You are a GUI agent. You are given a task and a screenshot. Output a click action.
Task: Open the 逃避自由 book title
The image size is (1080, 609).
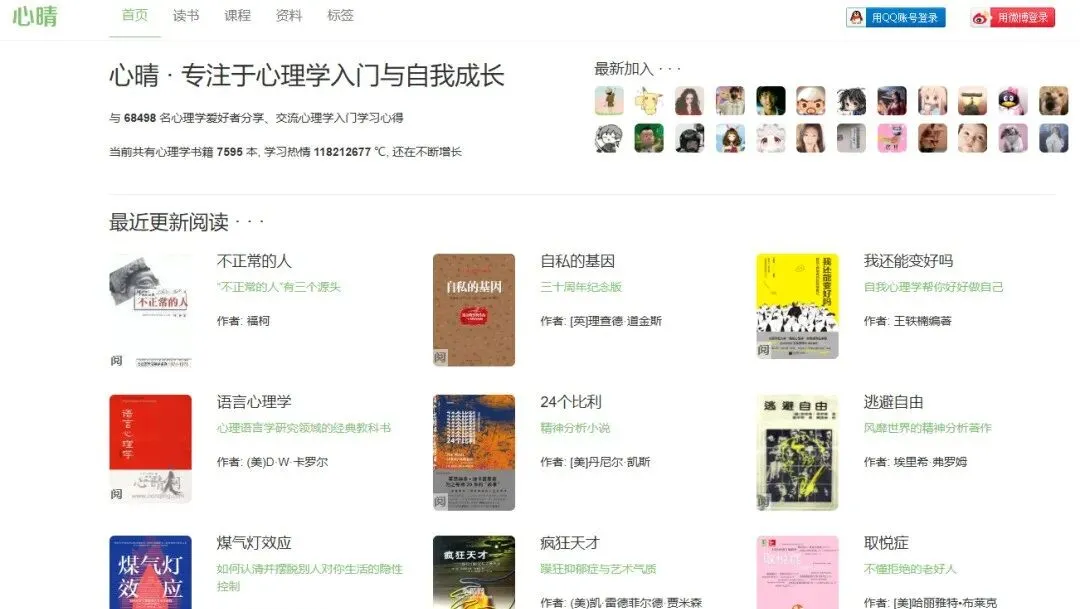[893, 402]
